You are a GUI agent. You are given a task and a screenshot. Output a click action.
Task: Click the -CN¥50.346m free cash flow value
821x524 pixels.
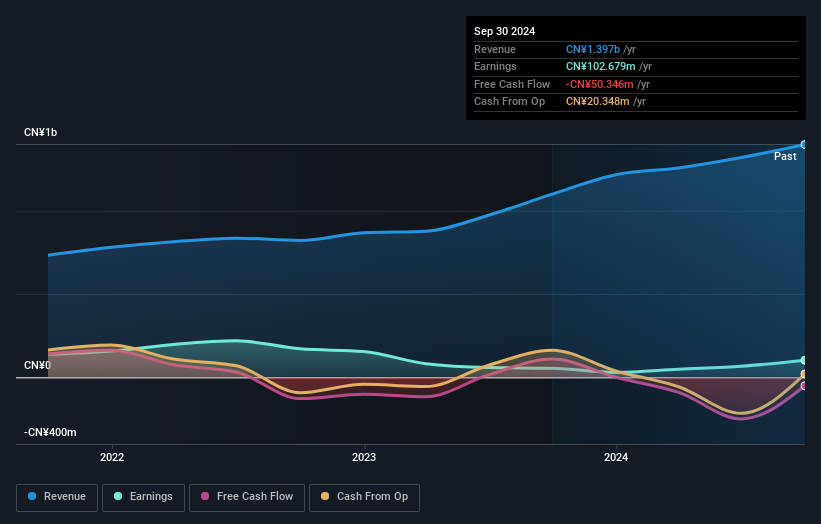point(600,84)
